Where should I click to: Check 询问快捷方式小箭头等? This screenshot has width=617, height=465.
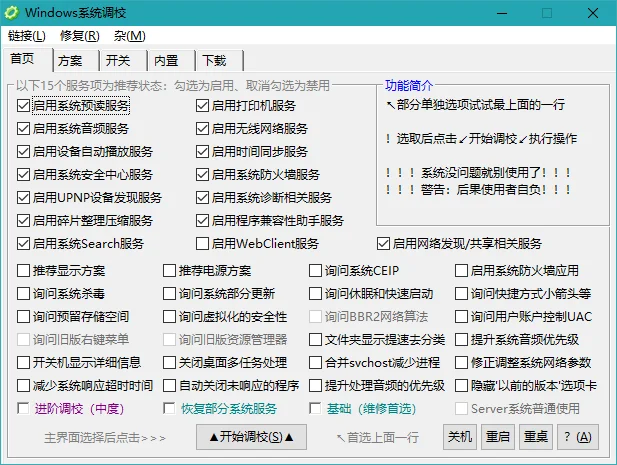(462, 294)
